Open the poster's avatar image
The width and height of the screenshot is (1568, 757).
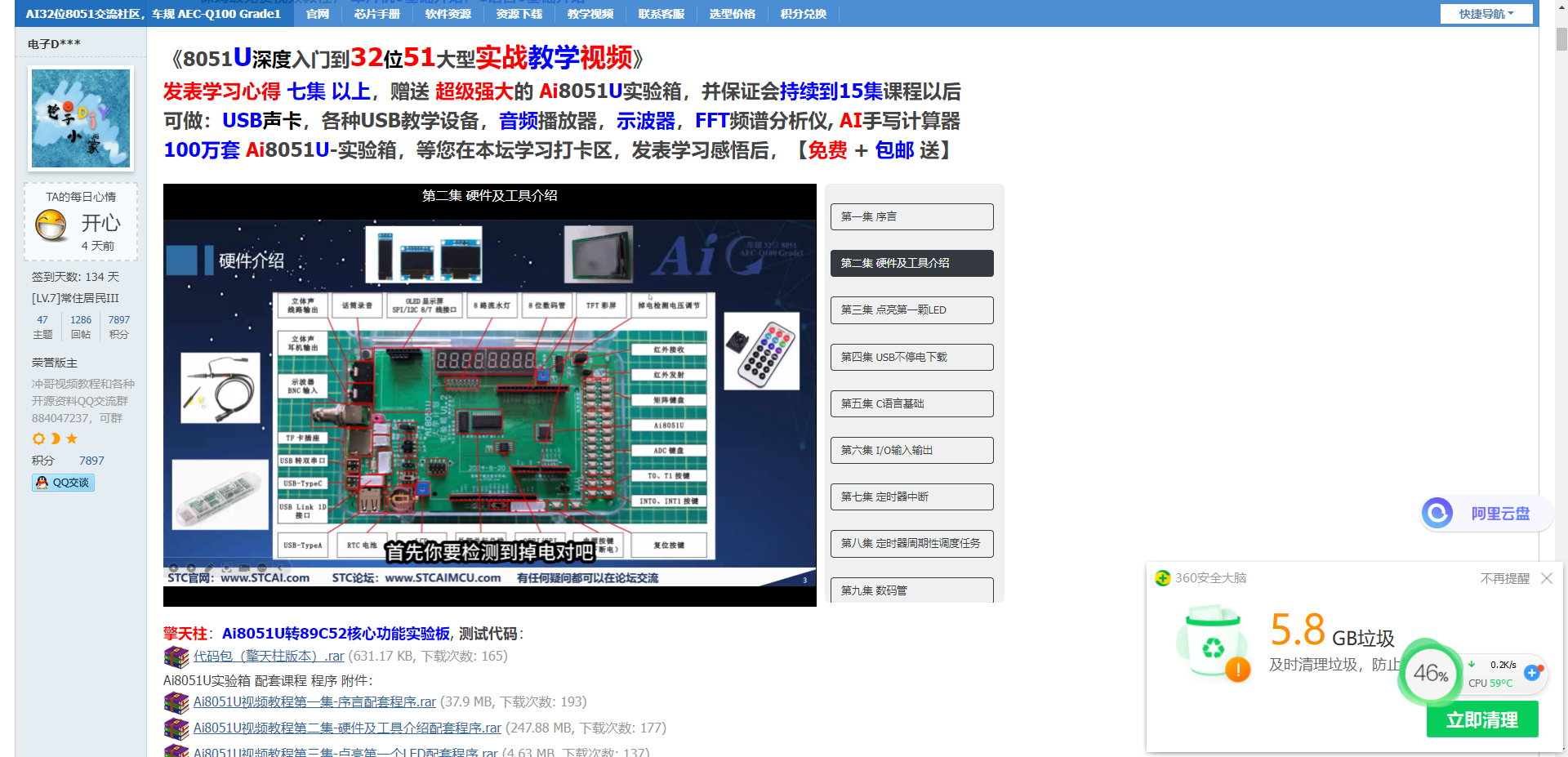point(81,118)
